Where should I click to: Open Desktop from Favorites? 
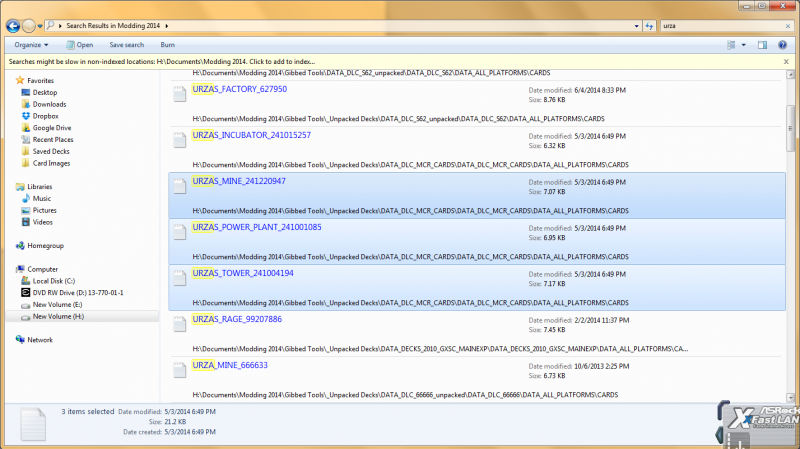pyautogui.click(x=45, y=92)
